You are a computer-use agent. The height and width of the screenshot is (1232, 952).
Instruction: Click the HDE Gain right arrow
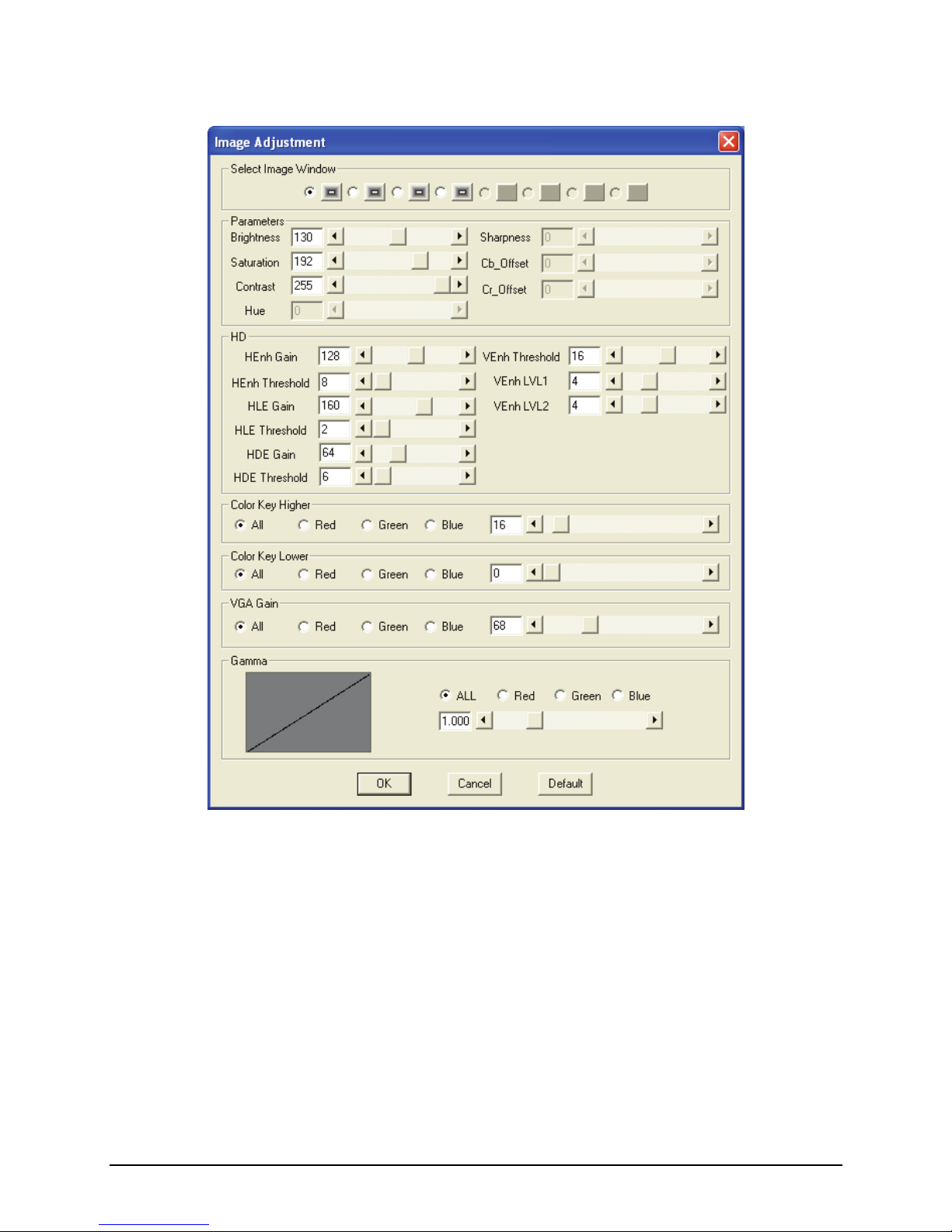click(467, 453)
